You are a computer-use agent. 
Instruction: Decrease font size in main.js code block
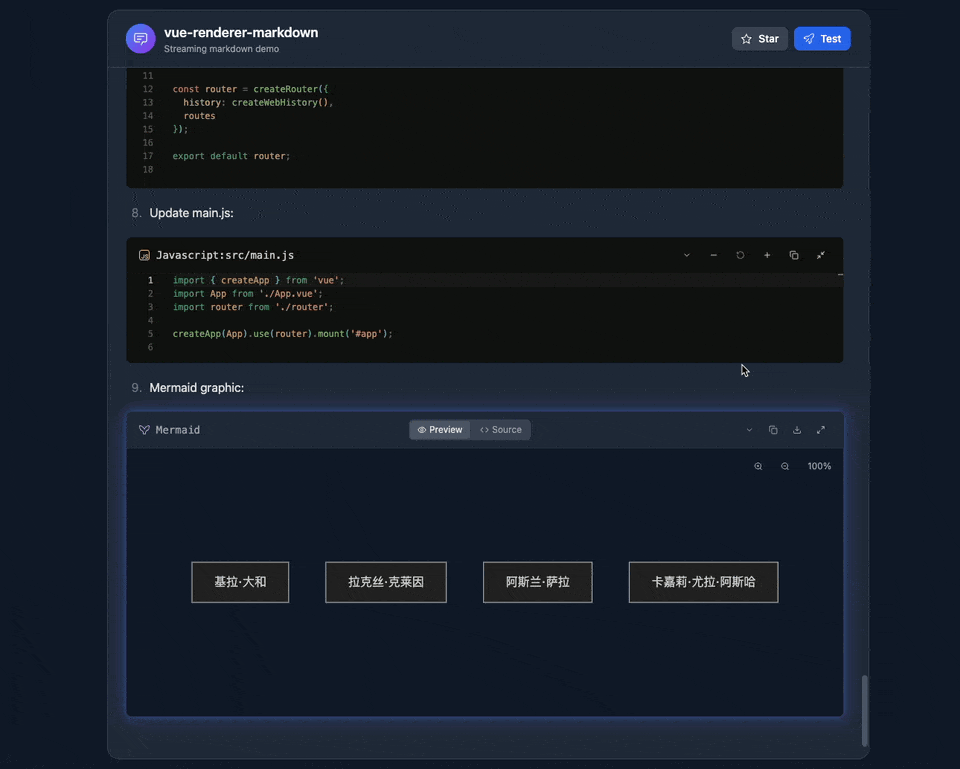click(x=713, y=255)
